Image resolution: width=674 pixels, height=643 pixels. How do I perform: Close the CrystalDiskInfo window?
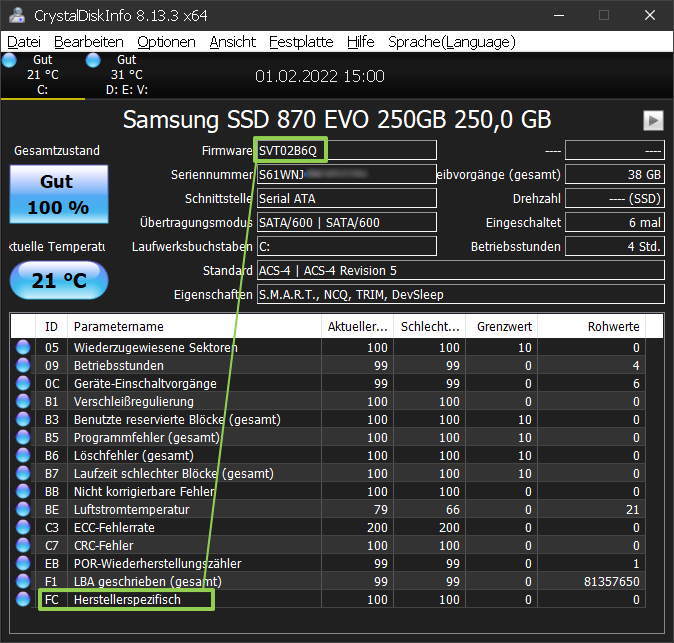(650, 15)
